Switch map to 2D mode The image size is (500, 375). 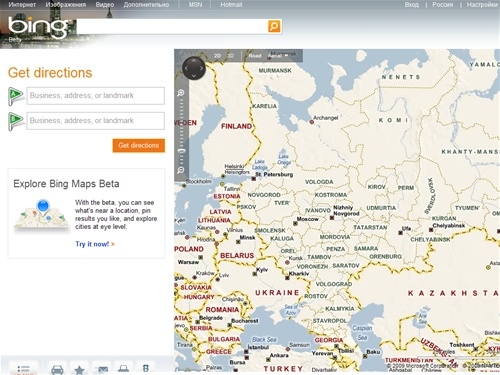[217, 56]
